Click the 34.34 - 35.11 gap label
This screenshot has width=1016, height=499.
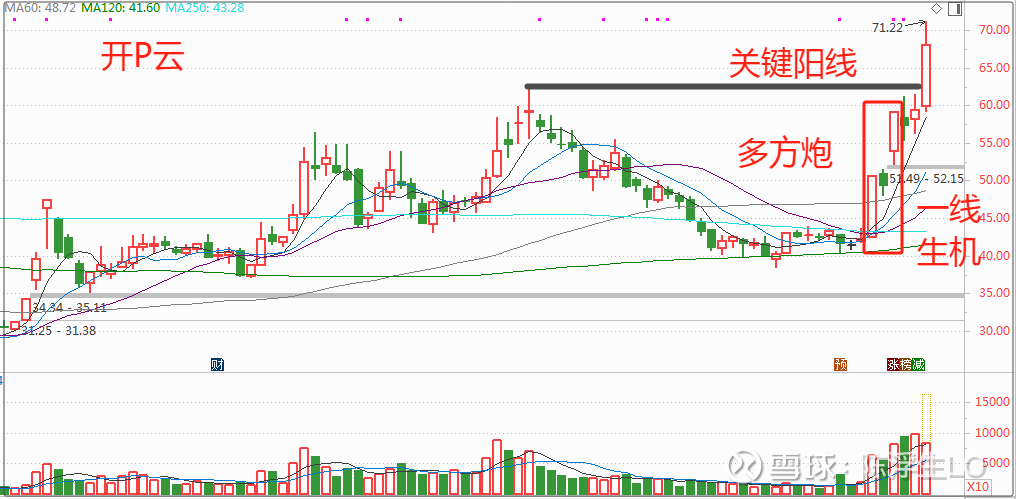[70, 308]
